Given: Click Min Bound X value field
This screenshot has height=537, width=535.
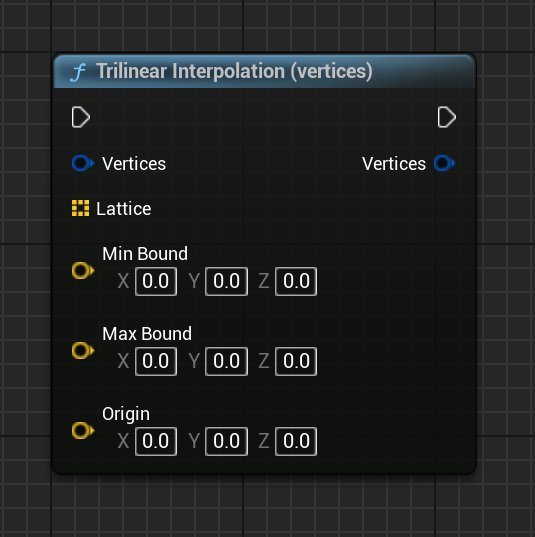Looking at the screenshot, I should [x=156, y=281].
